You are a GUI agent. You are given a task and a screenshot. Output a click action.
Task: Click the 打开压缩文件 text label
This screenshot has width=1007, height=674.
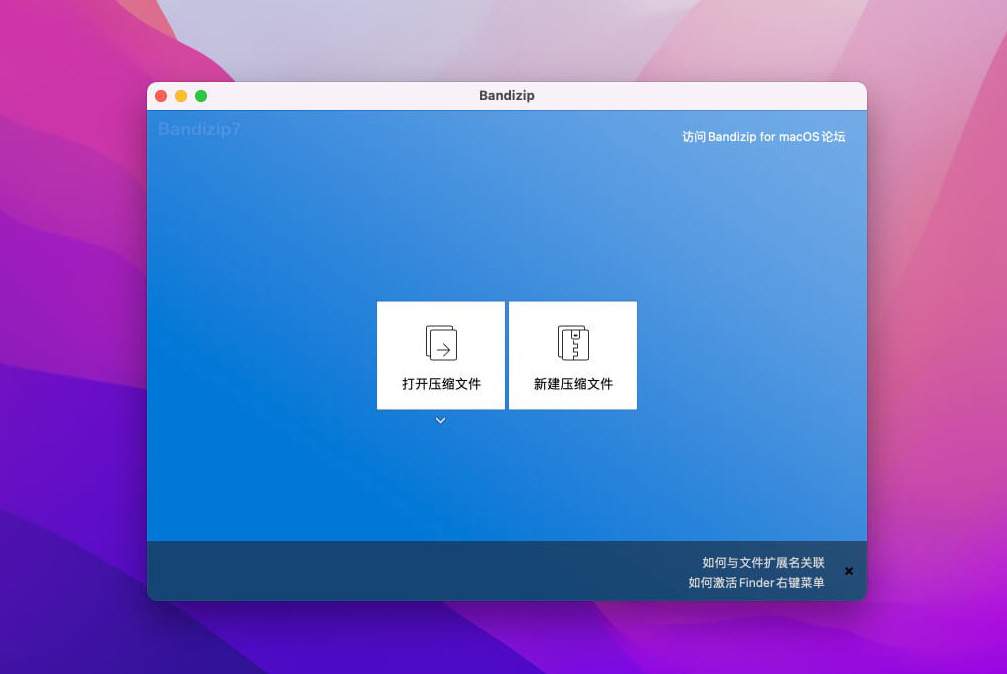click(441, 384)
